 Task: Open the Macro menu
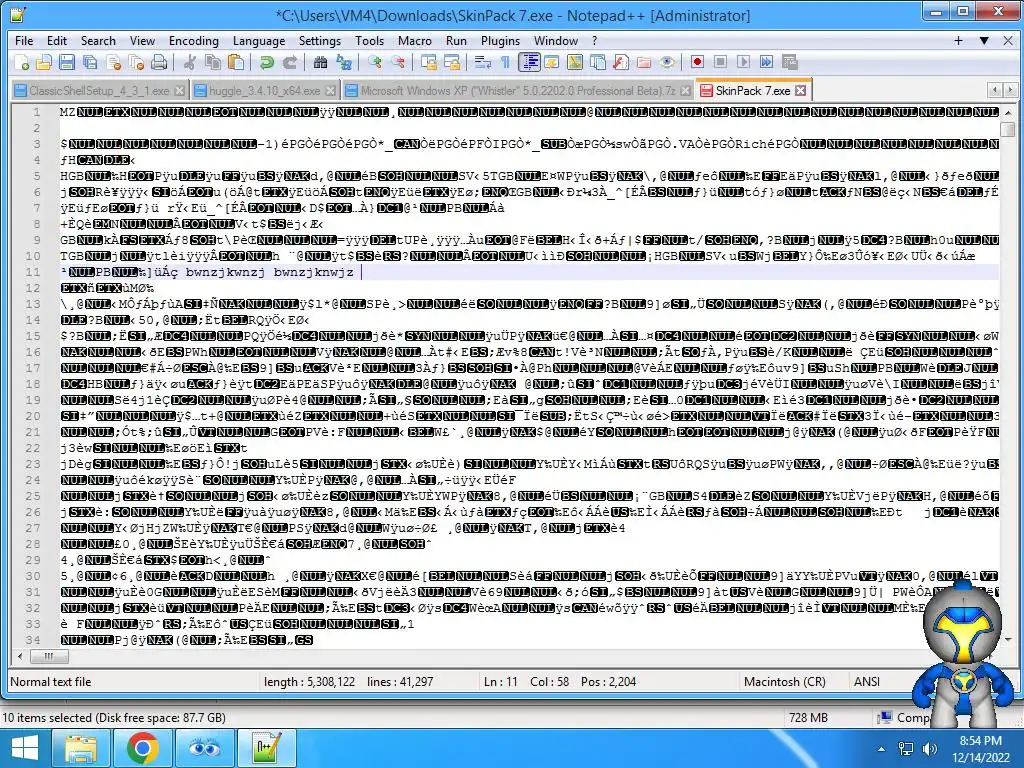coord(415,40)
